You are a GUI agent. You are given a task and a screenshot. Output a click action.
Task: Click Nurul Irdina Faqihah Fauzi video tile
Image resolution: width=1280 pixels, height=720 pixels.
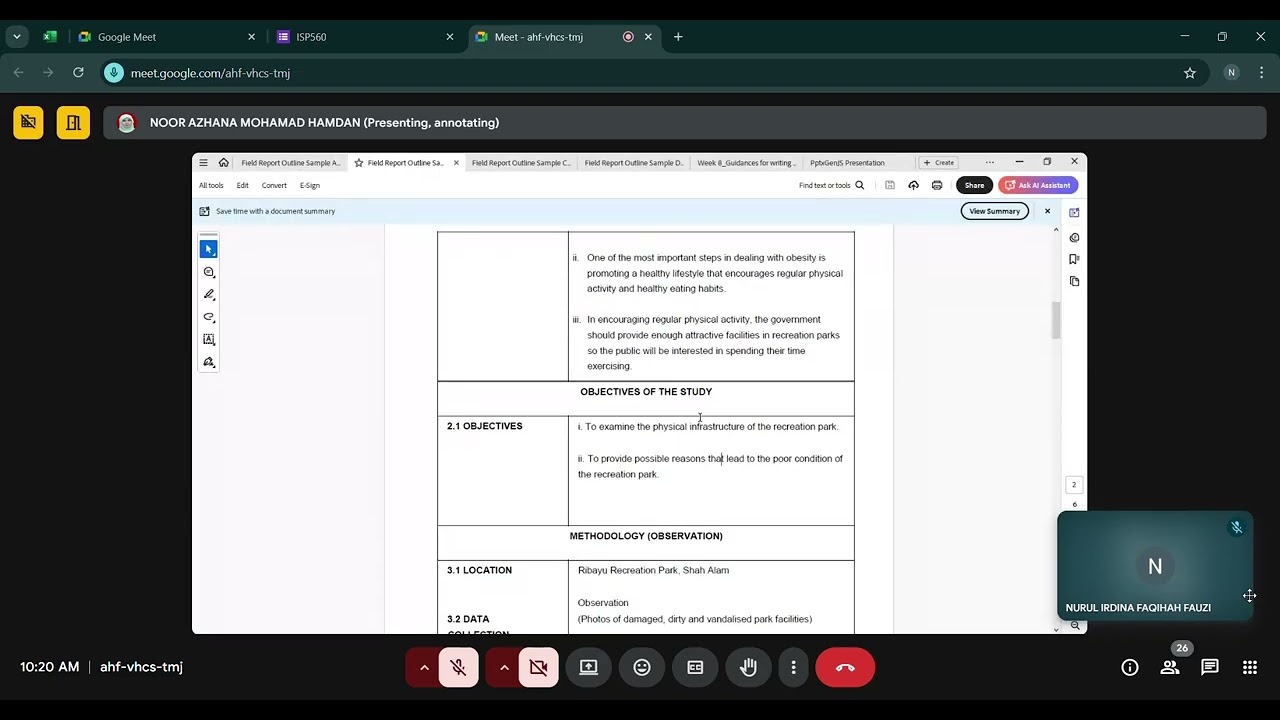point(1155,566)
